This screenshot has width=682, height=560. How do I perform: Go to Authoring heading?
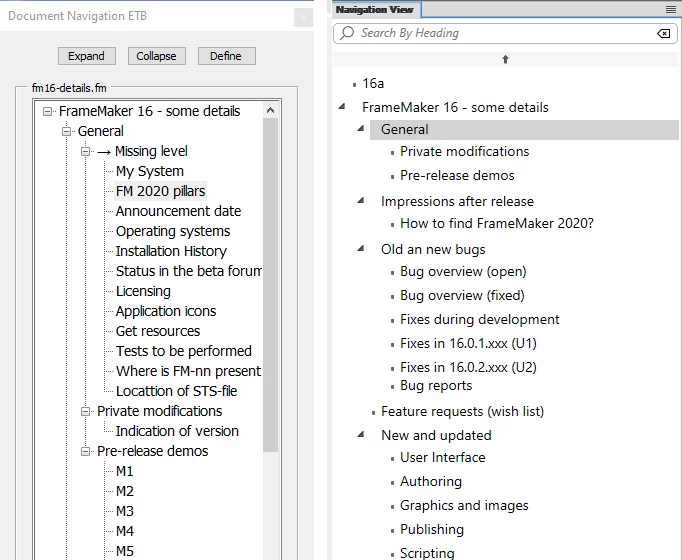(x=431, y=482)
